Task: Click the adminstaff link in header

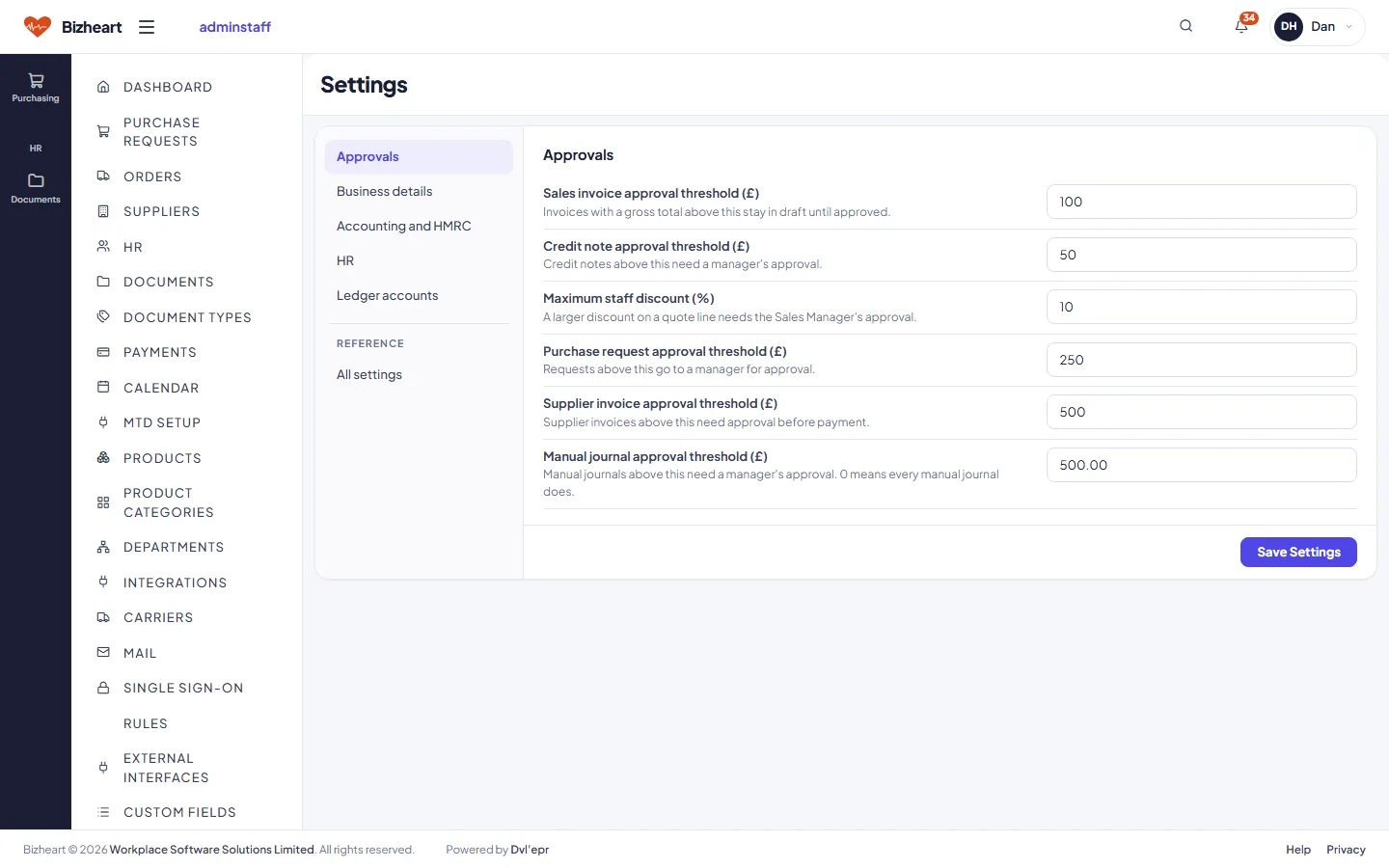Action: pyautogui.click(x=235, y=27)
